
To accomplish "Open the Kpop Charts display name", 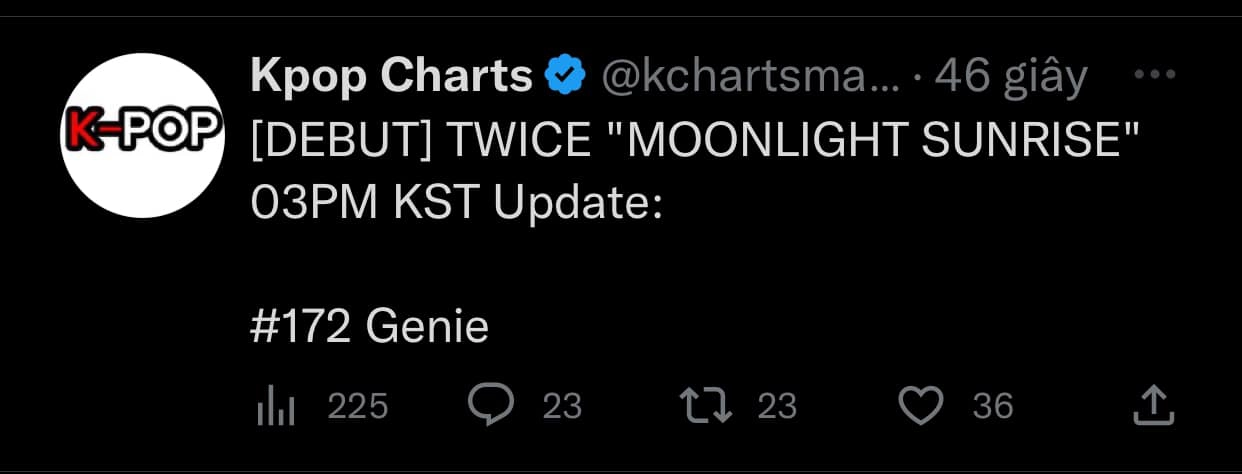I will (391, 77).
